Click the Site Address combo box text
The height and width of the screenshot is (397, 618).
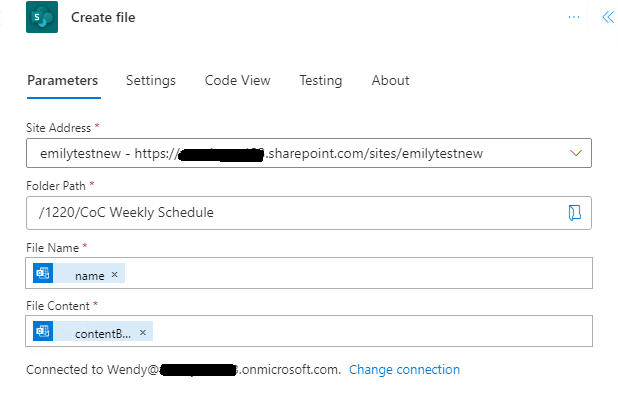click(x=261, y=153)
